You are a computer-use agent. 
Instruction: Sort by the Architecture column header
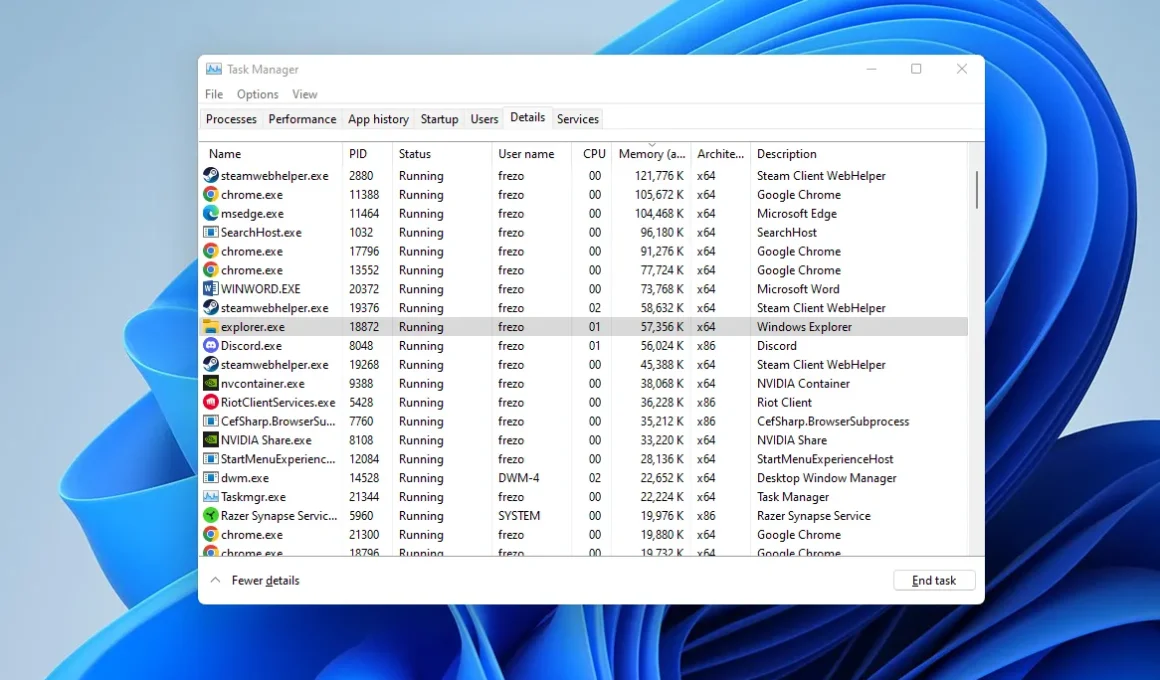[x=721, y=154]
